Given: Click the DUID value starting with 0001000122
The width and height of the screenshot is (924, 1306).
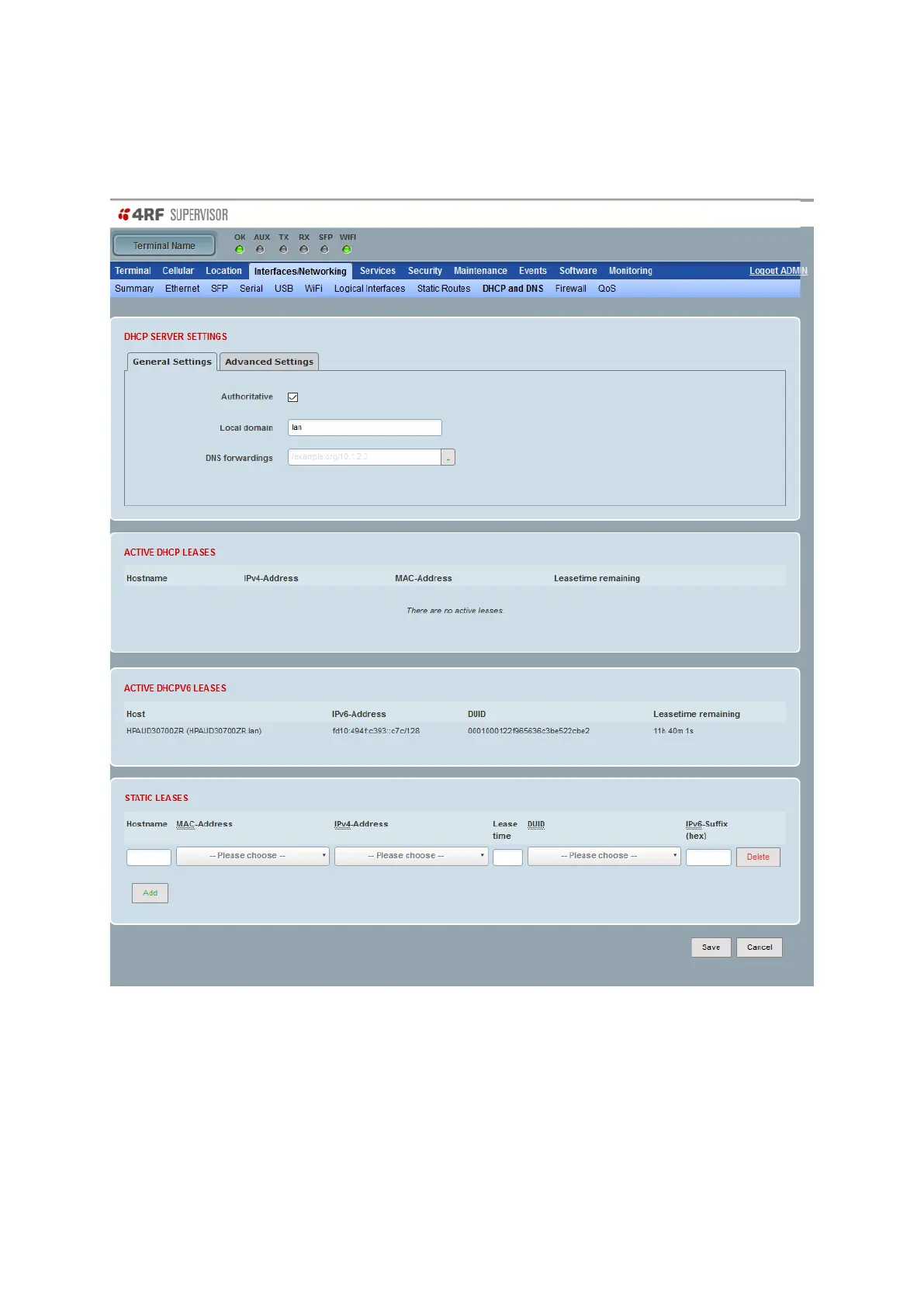Looking at the screenshot, I should click(528, 731).
